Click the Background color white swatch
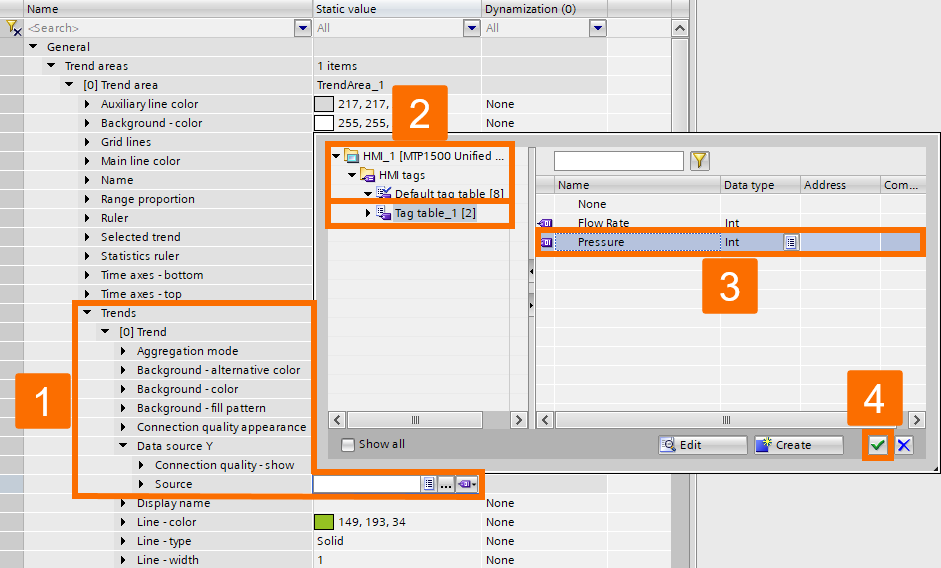Viewport: 941px width, 568px height. click(324, 122)
